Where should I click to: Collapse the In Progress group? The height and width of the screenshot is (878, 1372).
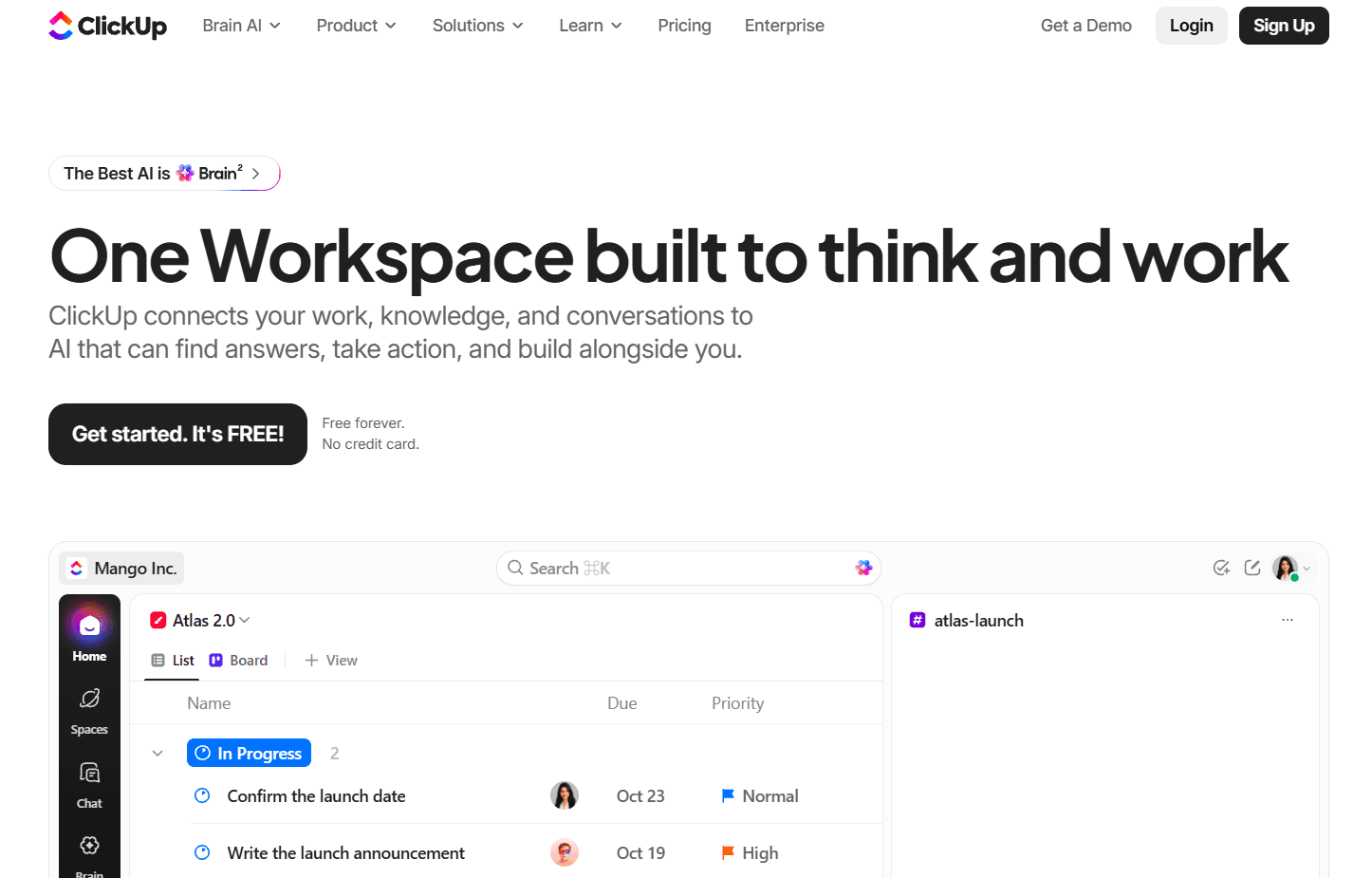coord(158,754)
